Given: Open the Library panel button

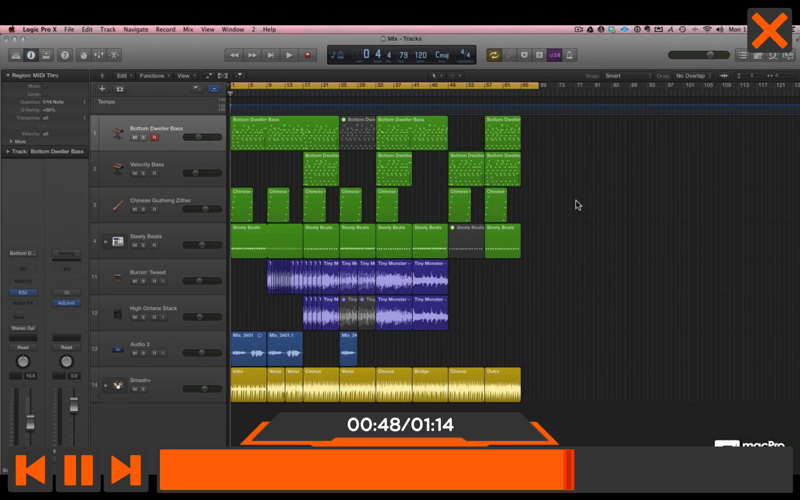Looking at the screenshot, I should [x=16, y=55].
